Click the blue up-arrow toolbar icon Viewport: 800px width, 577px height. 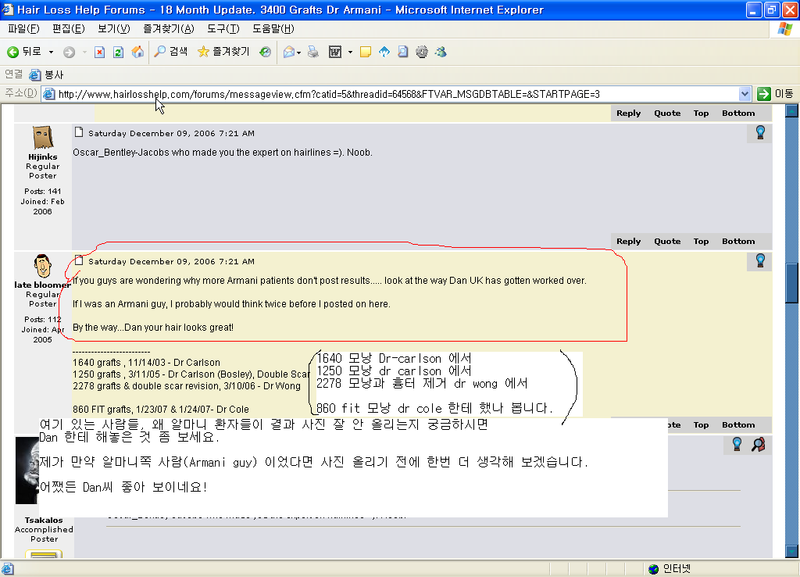[x=384, y=52]
